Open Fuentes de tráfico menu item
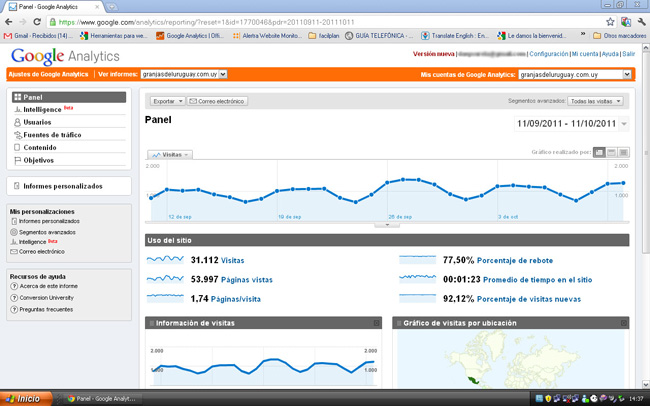Viewport: 650px width, 406px height. (69, 135)
